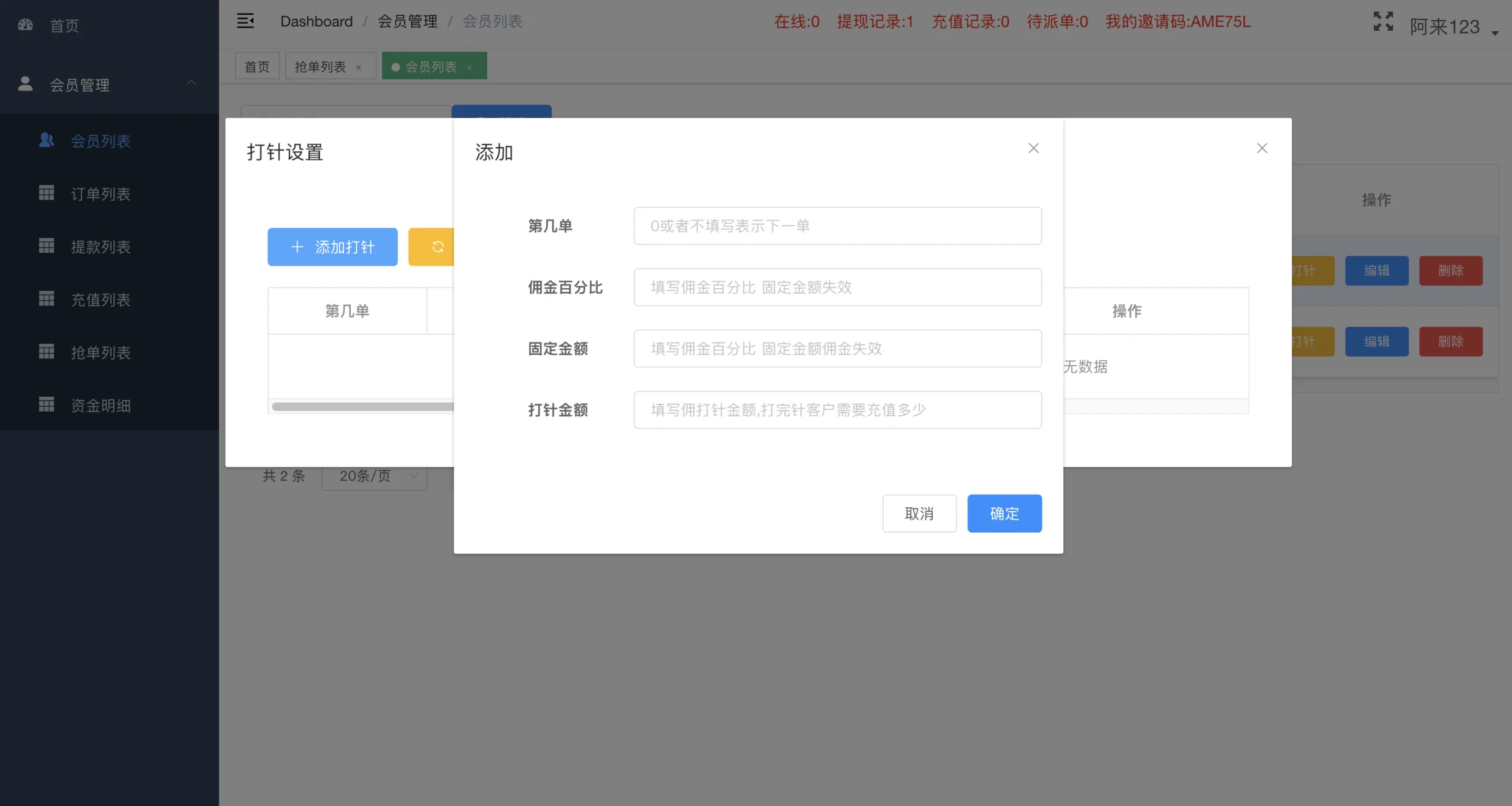Screen dimensions: 1512x806
Task: Click the 添加打针 button
Action: (x=332, y=247)
